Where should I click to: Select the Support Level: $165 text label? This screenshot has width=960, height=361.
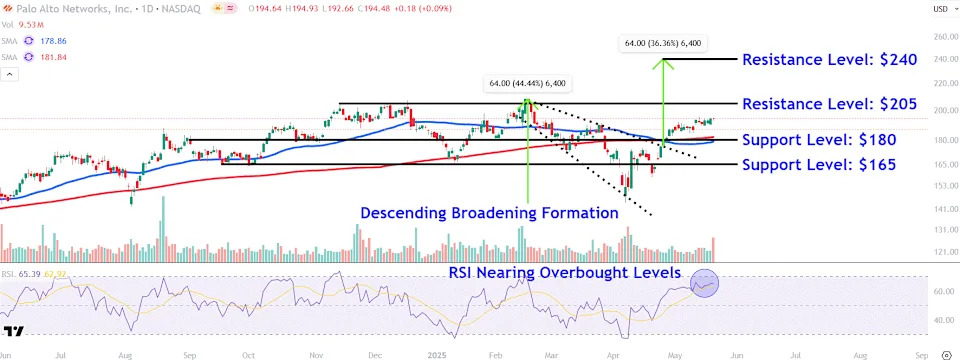(819, 165)
